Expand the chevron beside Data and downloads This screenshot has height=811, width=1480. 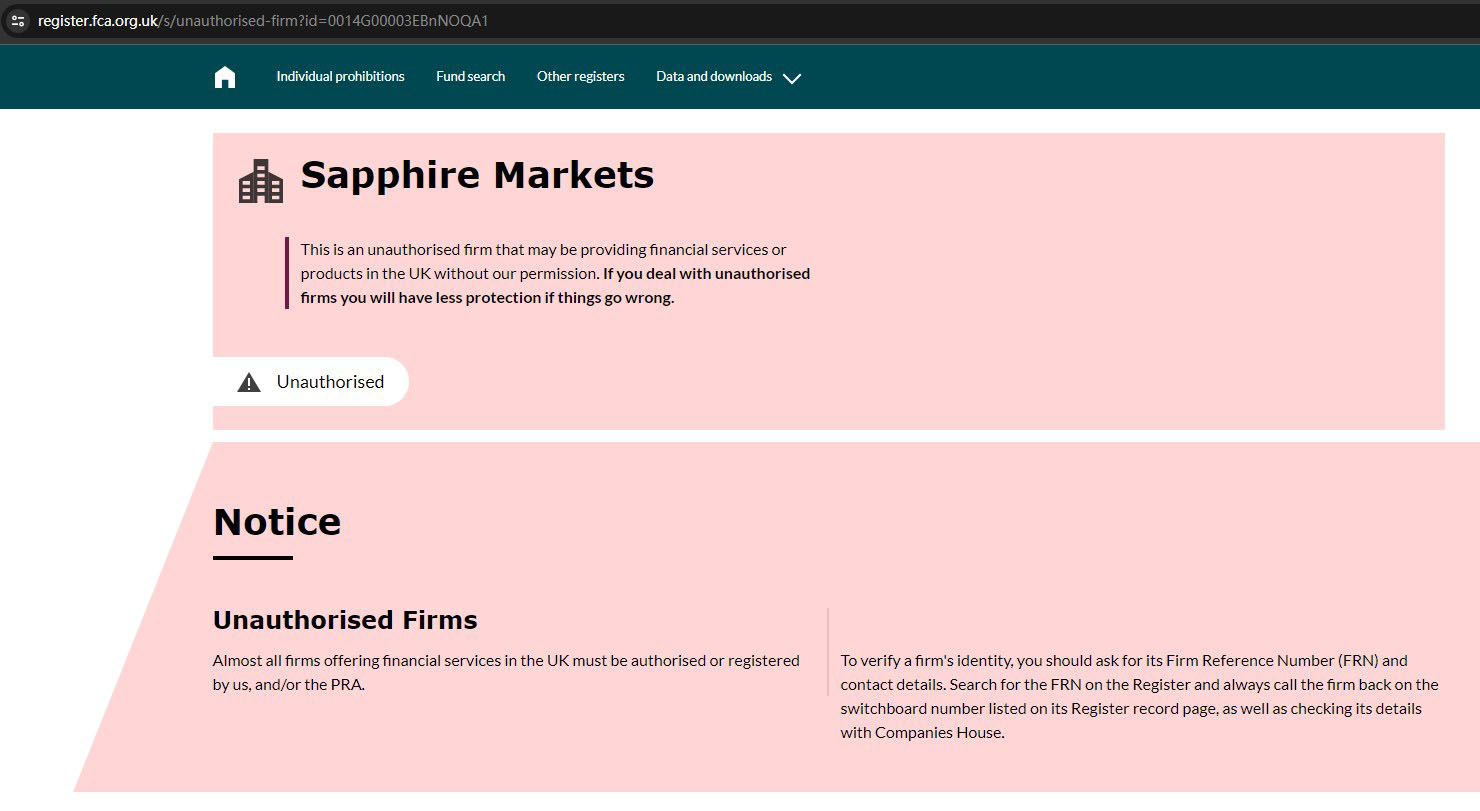tap(792, 78)
